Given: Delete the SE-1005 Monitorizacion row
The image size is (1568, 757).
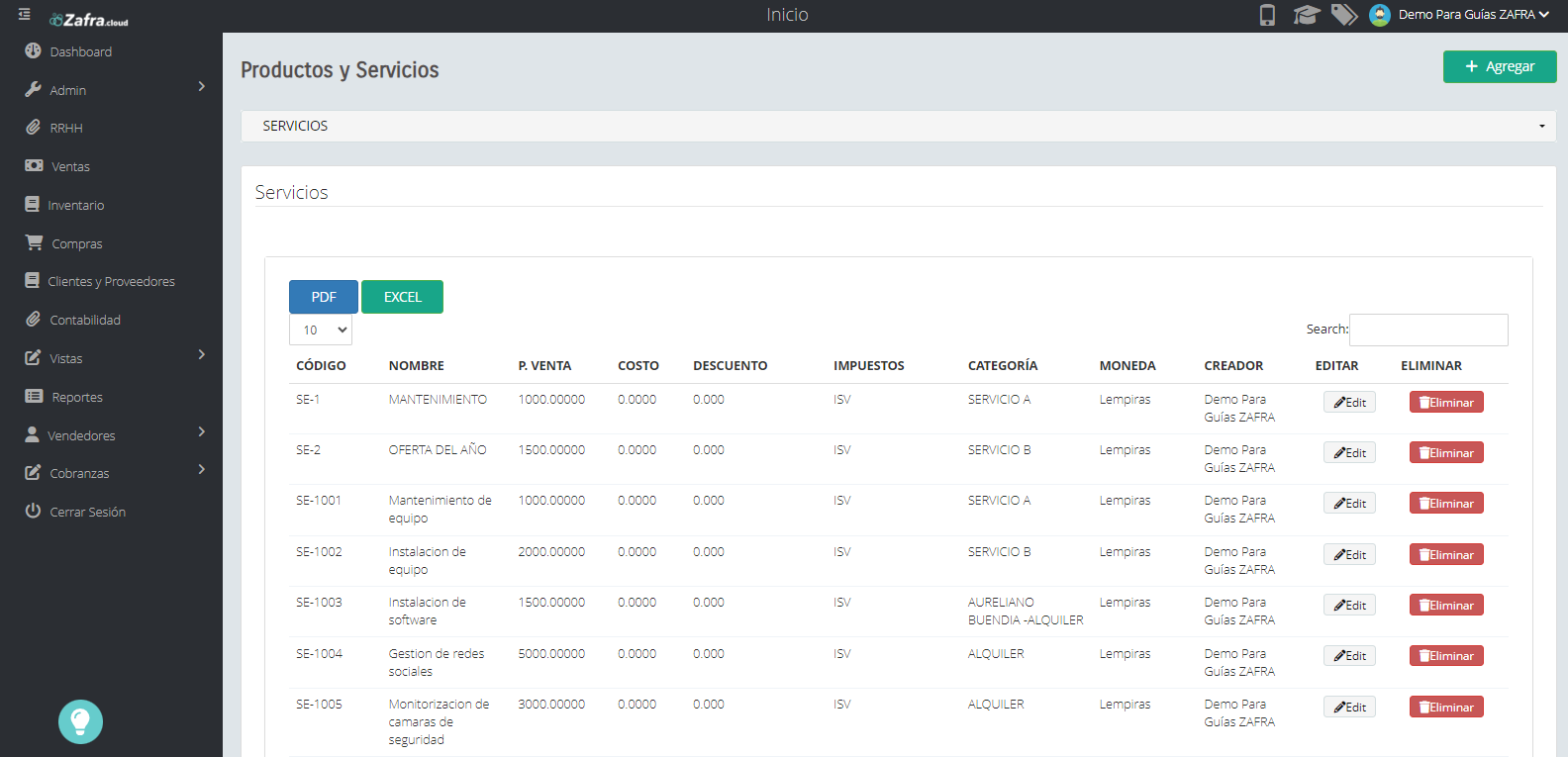Looking at the screenshot, I should tap(1446, 707).
